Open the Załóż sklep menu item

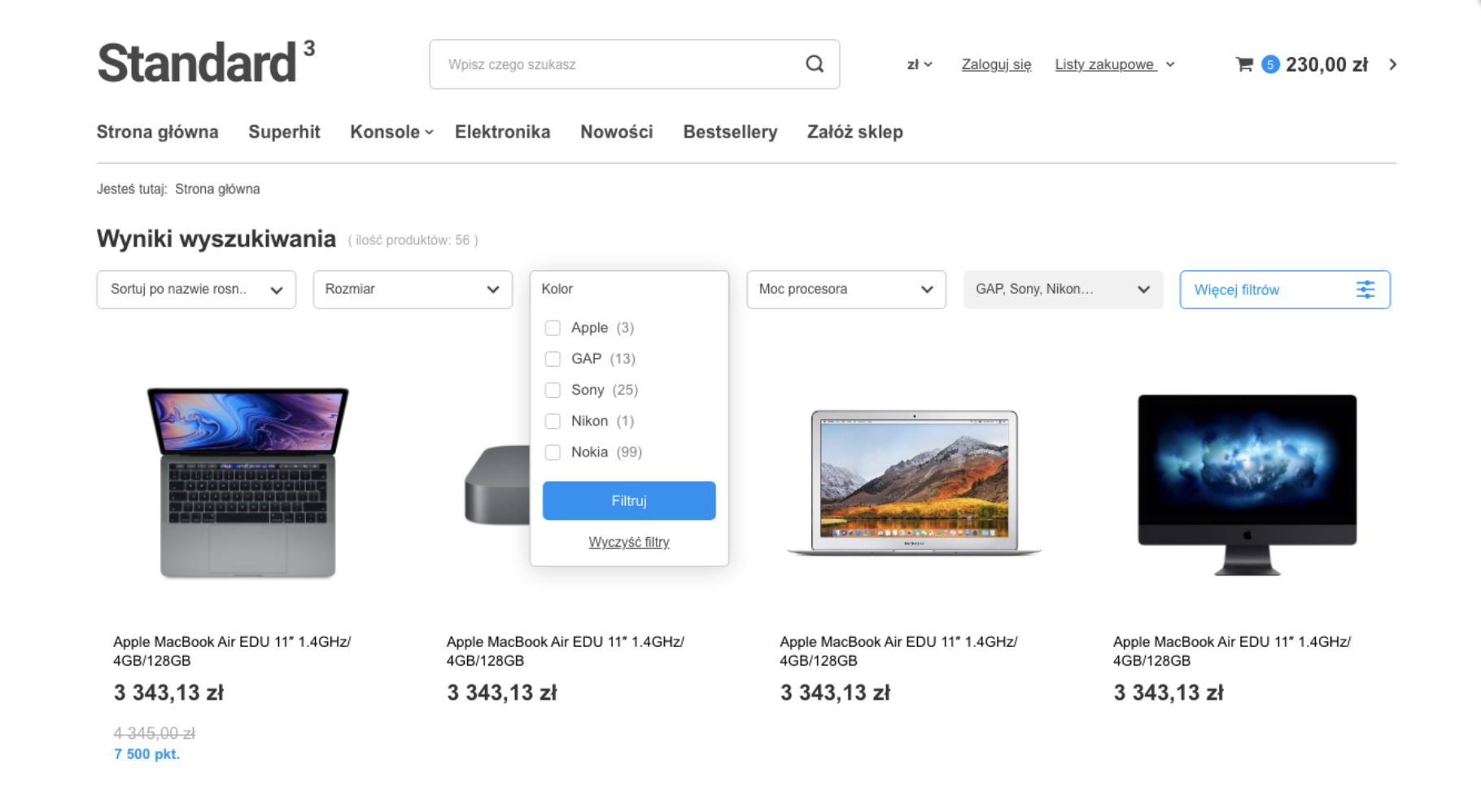(854, 132)
